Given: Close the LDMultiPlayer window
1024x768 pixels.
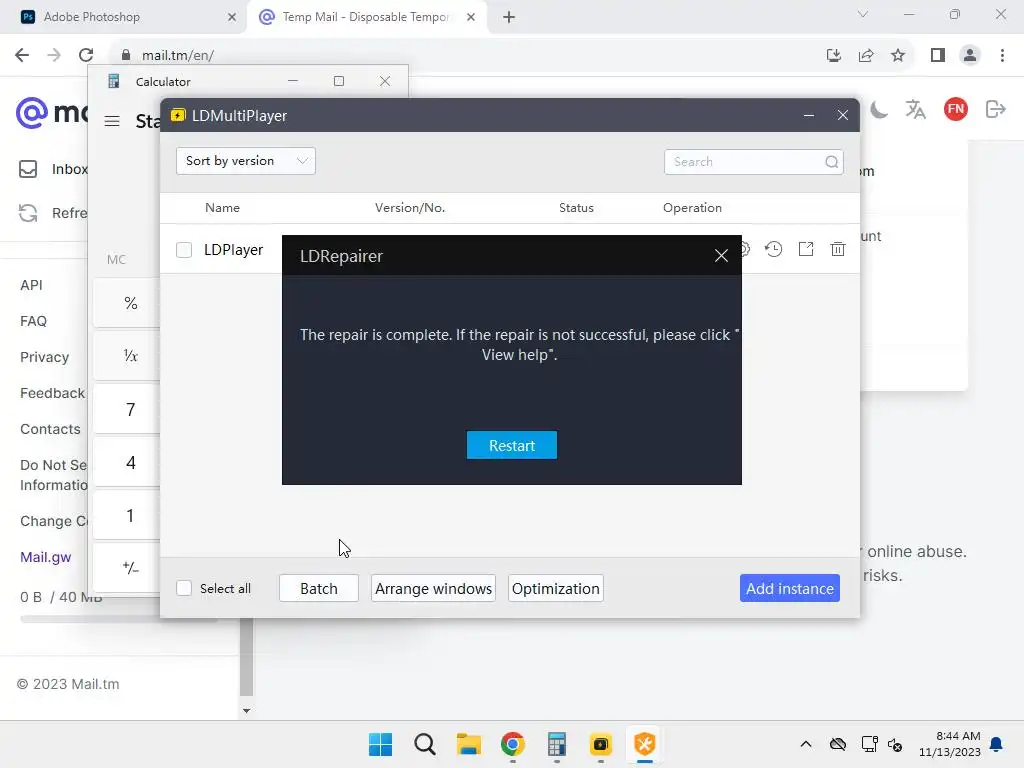Looking at the screenshot, I should click(842, 116).
